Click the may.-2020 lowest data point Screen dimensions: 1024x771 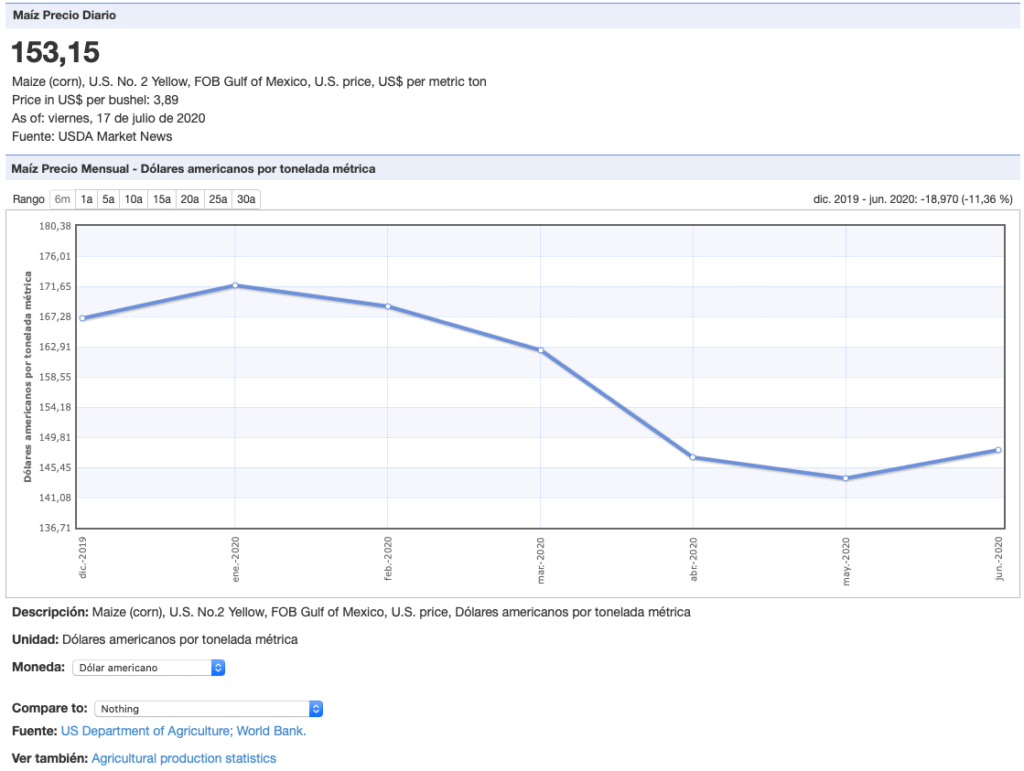point(846,478)
